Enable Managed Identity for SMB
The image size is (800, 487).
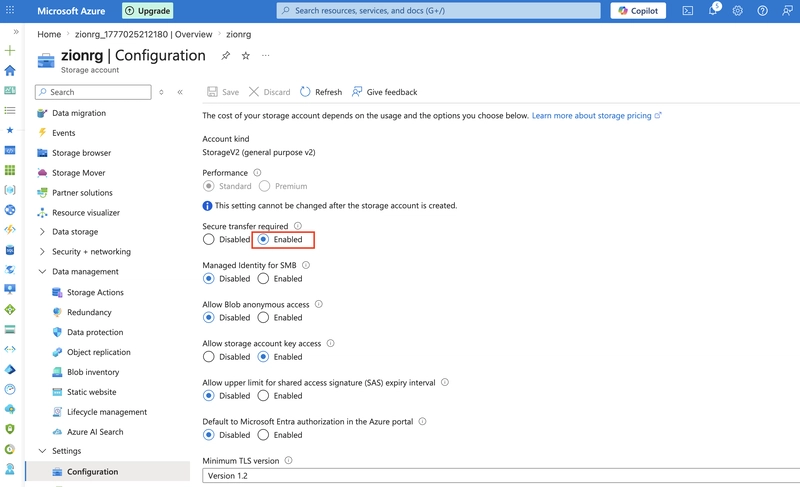coord(263,279)
